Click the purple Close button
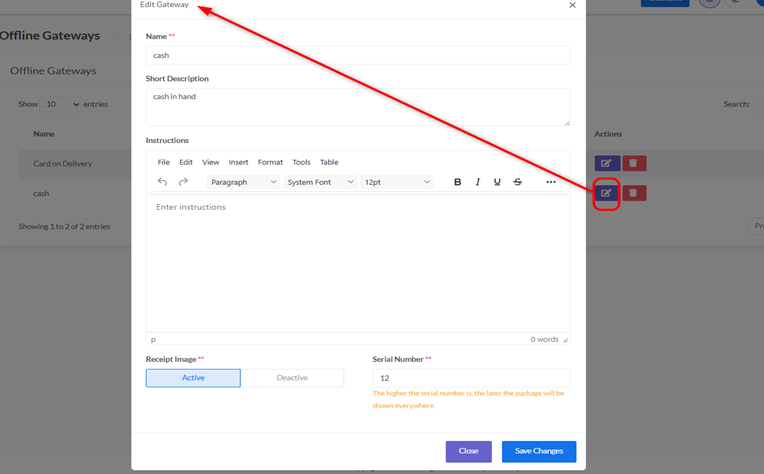Image resolution: width=764 pixels, height=474 pixels. tap(468, 451)
